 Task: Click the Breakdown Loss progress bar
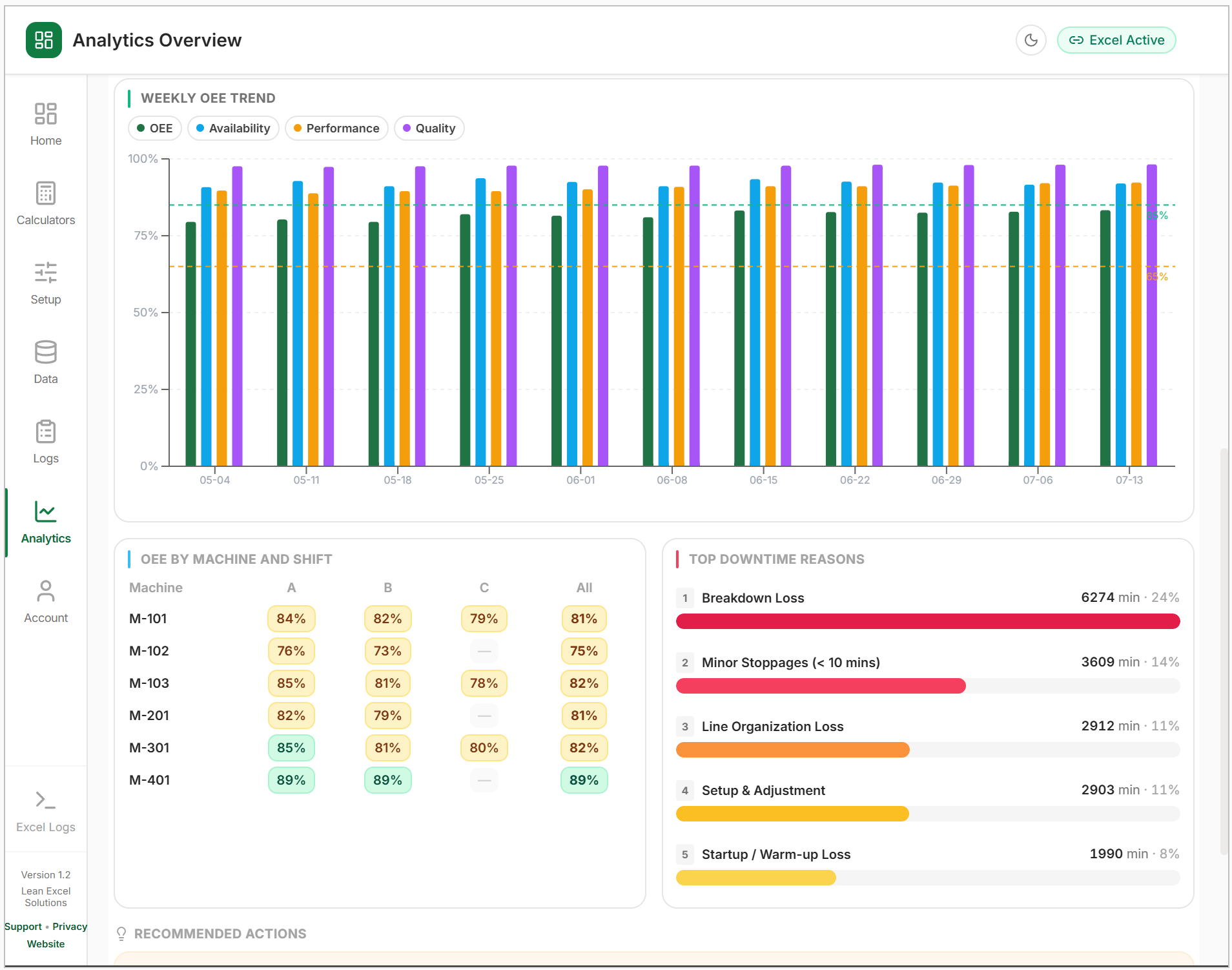click(x=928, y=621)
